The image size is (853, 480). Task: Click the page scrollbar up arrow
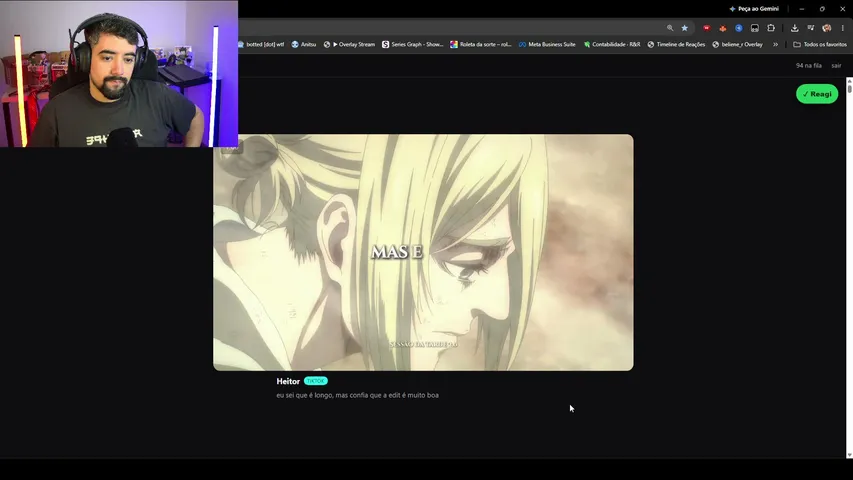(849, 81)
